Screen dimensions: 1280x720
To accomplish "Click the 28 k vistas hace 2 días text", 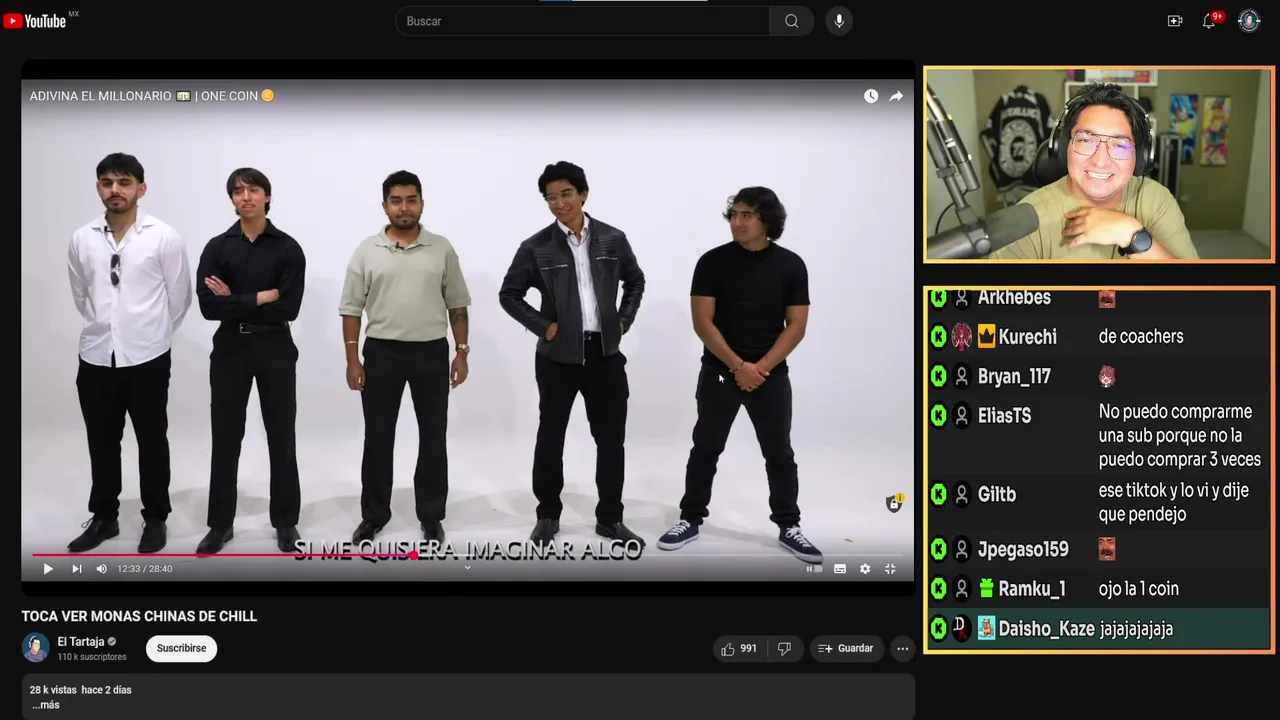I will tap(80, 690).
